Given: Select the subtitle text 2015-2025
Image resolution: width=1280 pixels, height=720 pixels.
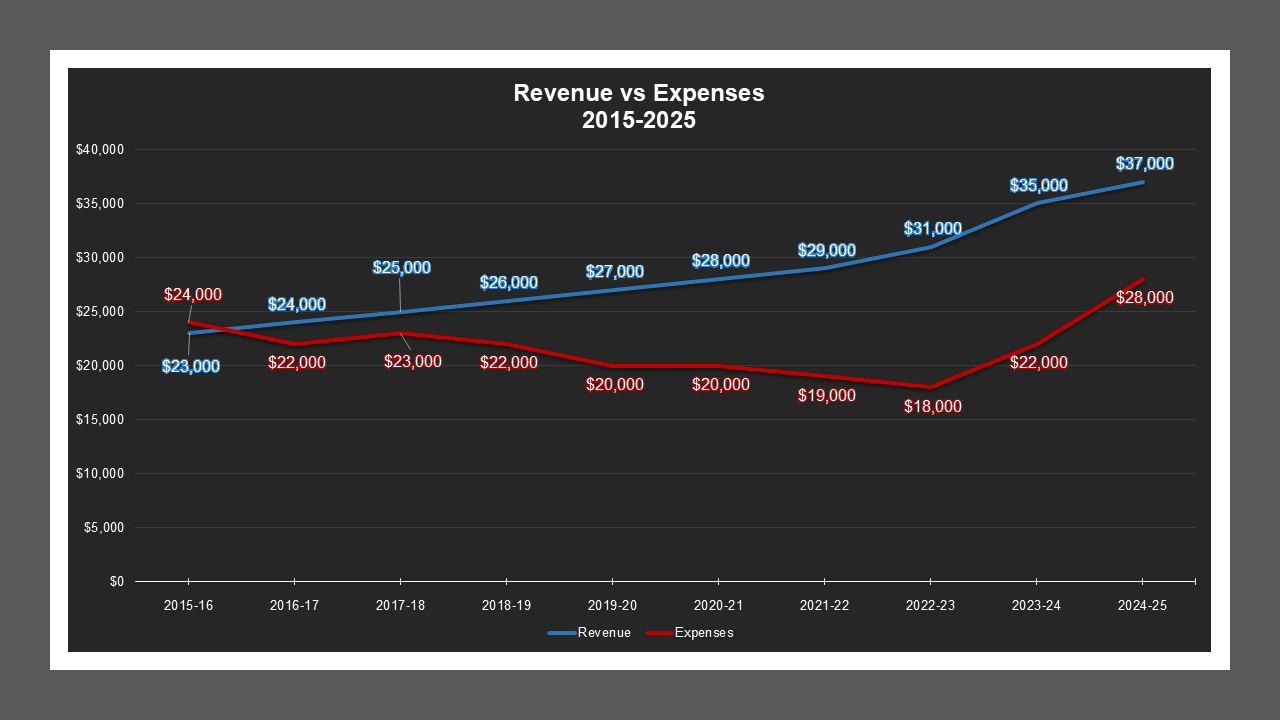Looking at the screenshot, I should 638,118.
